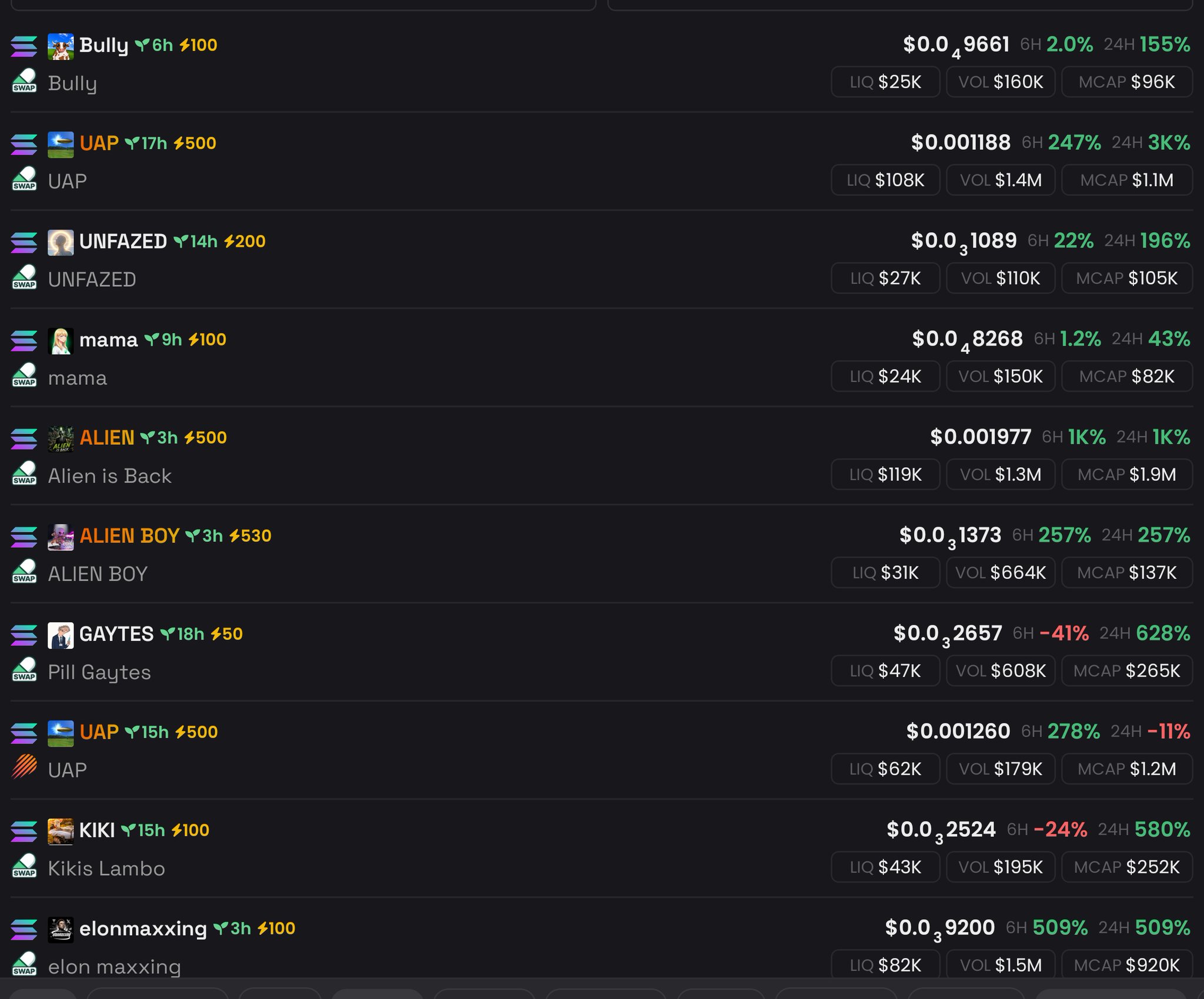Open the Alien is Back token link
1204x999 pixels.
(110, 475)
